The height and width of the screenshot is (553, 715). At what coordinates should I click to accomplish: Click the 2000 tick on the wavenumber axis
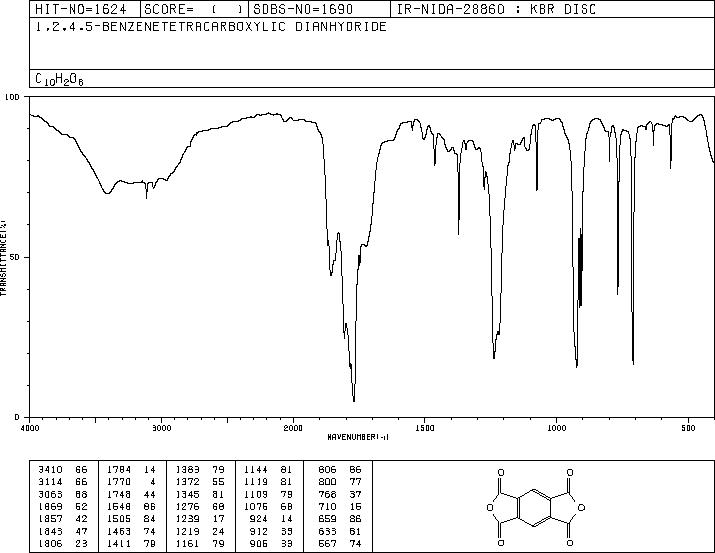point(293,428)
